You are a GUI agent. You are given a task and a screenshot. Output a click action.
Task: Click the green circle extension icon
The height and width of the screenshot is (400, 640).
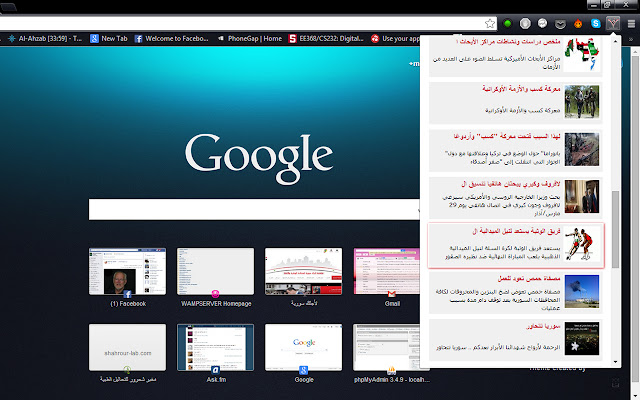tap(507, 24)
